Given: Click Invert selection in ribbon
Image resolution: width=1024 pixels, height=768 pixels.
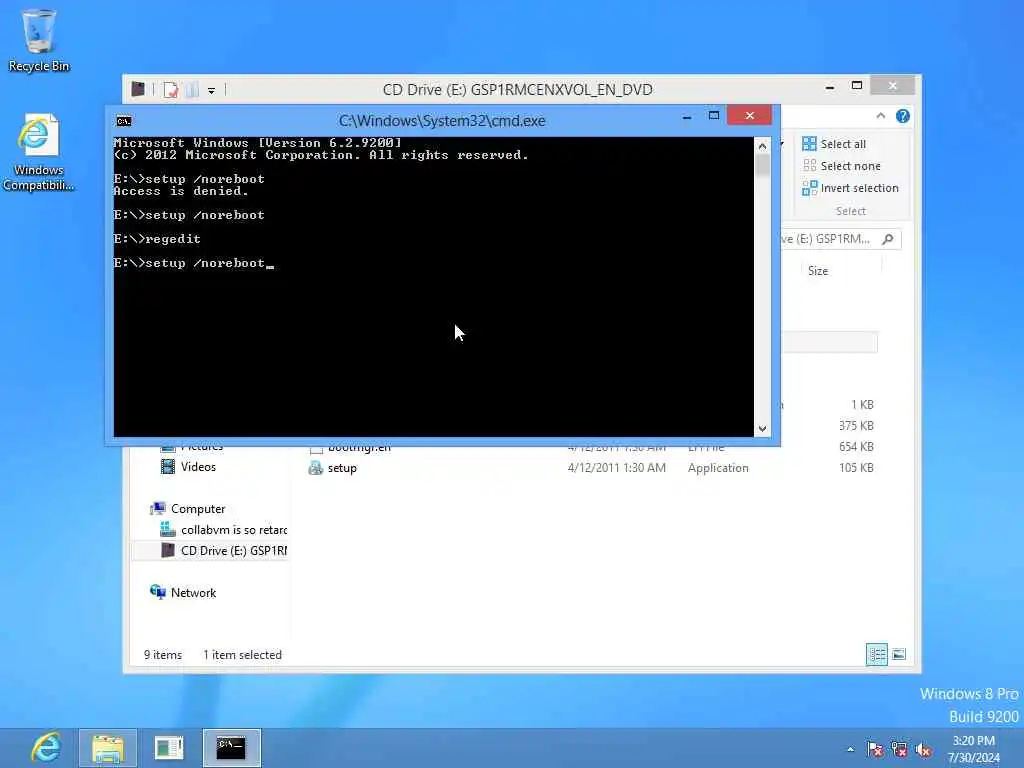Looking at the screenshot, I should click(x=850, y=188).
